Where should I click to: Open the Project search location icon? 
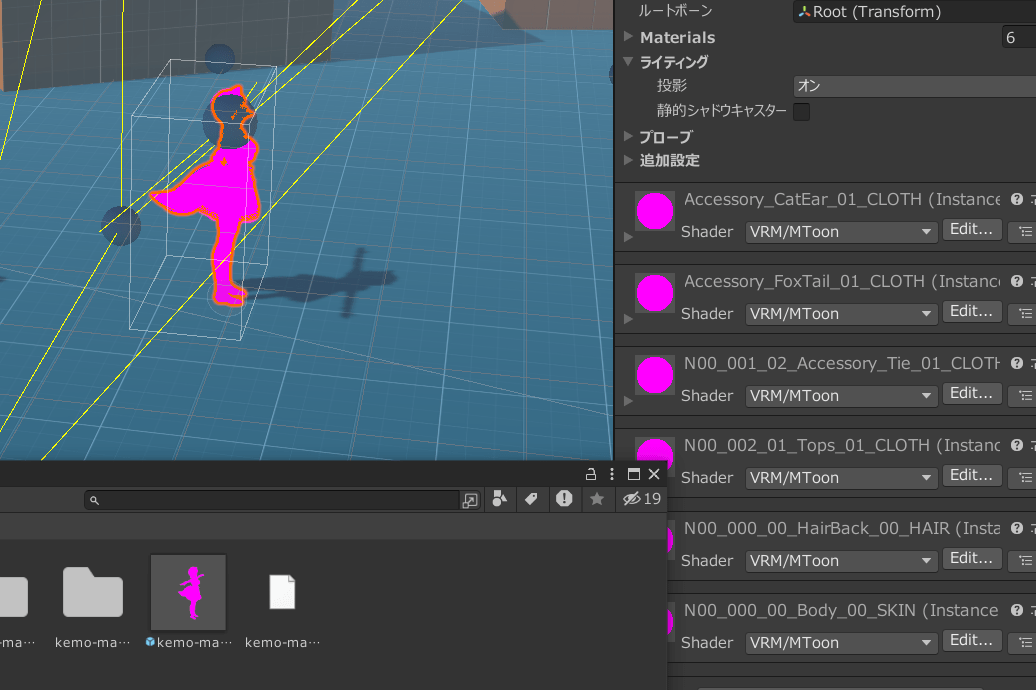(470, 500)
